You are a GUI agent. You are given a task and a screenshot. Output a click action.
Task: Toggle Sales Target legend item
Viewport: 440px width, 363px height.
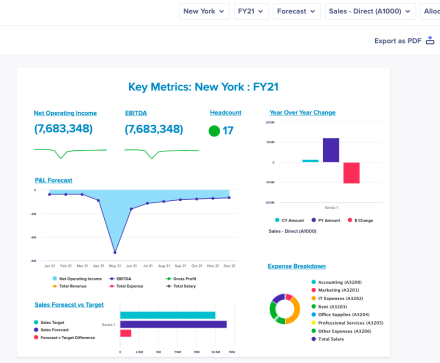49,322
